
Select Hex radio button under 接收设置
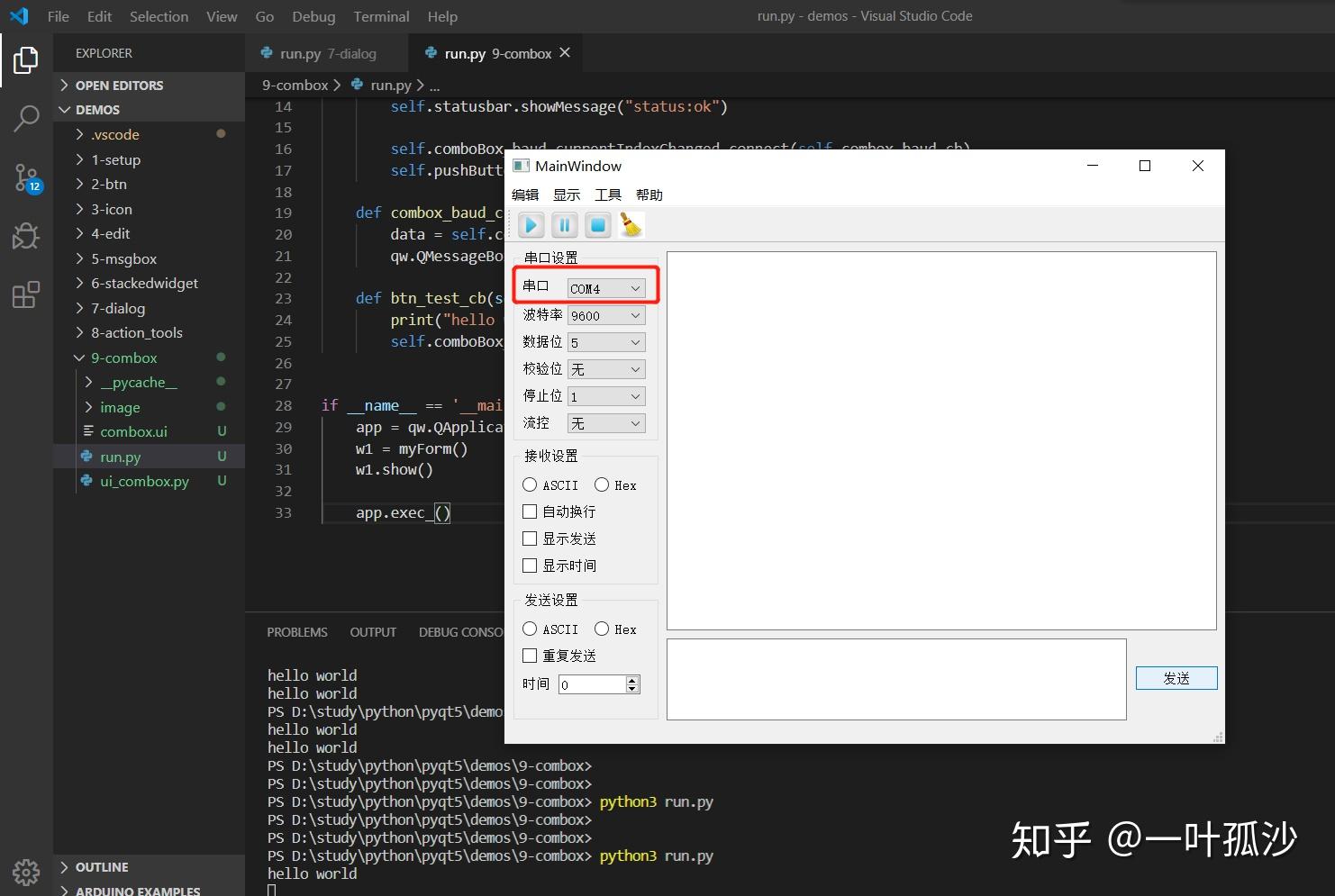(602, 484)
